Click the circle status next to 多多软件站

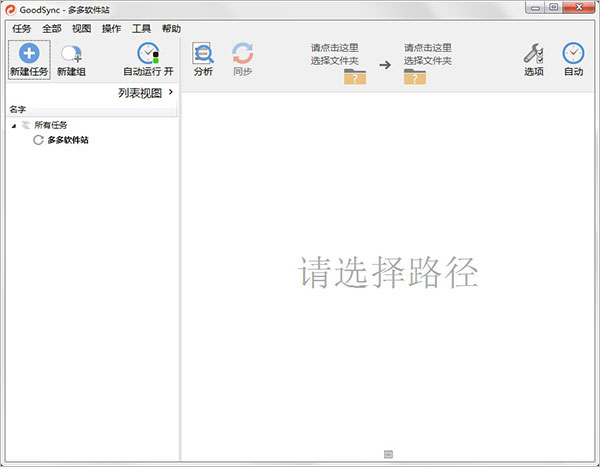(x=38, y=140)
